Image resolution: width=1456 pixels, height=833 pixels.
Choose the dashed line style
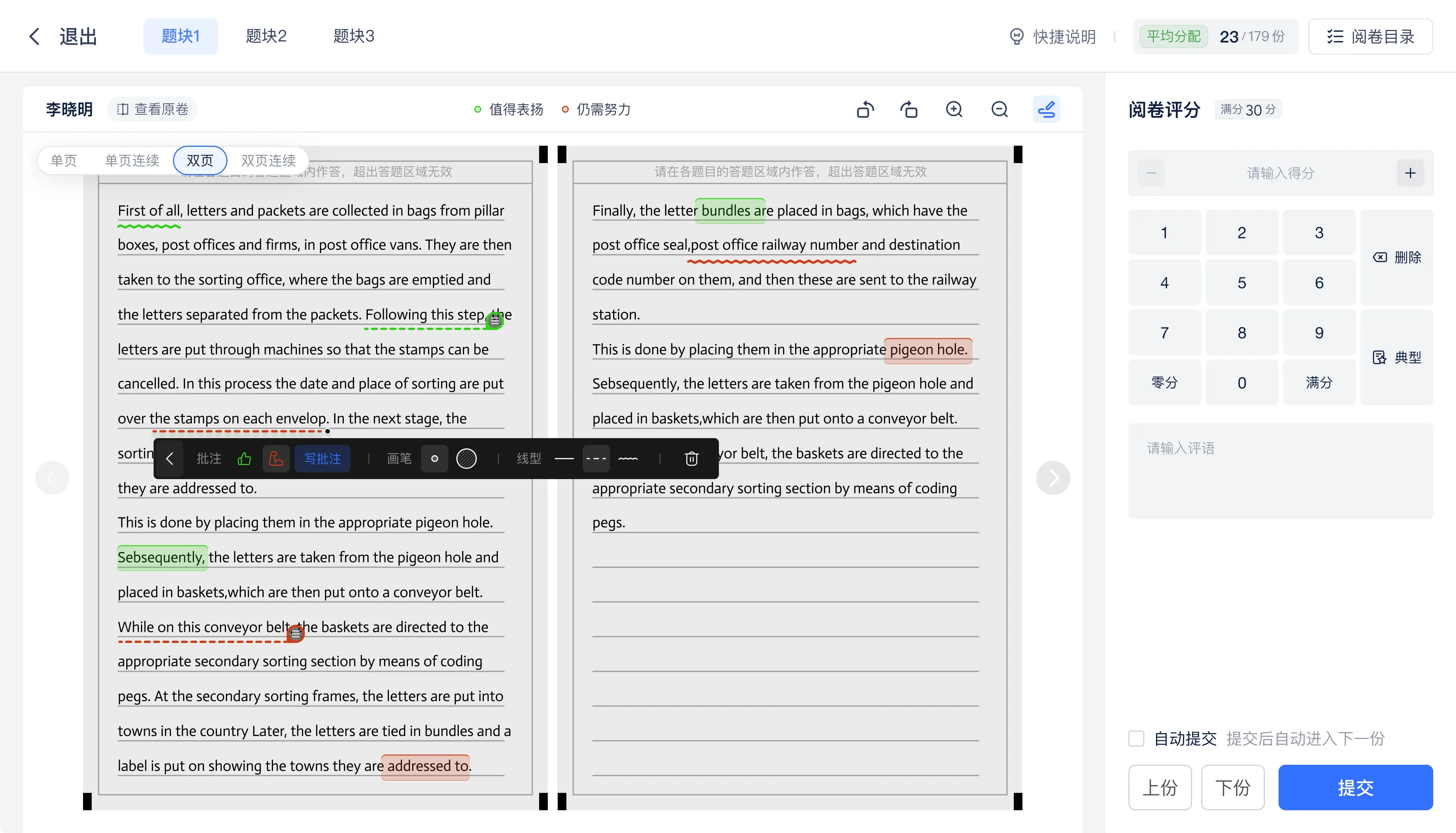point(596,459)
